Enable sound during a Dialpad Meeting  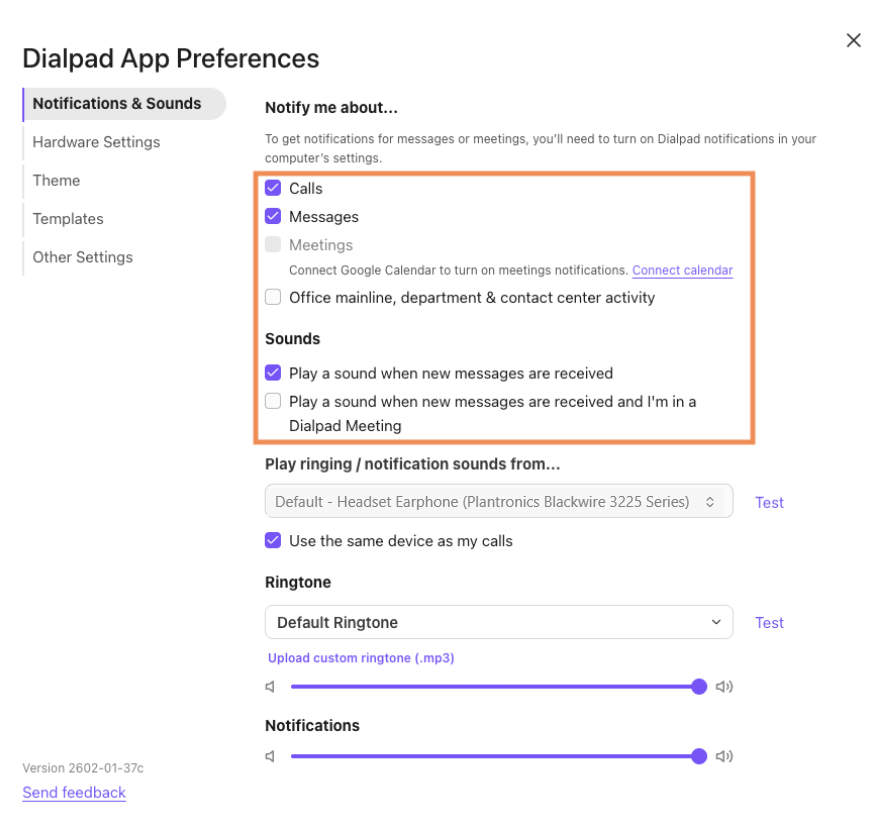click(x=272, y=401)
